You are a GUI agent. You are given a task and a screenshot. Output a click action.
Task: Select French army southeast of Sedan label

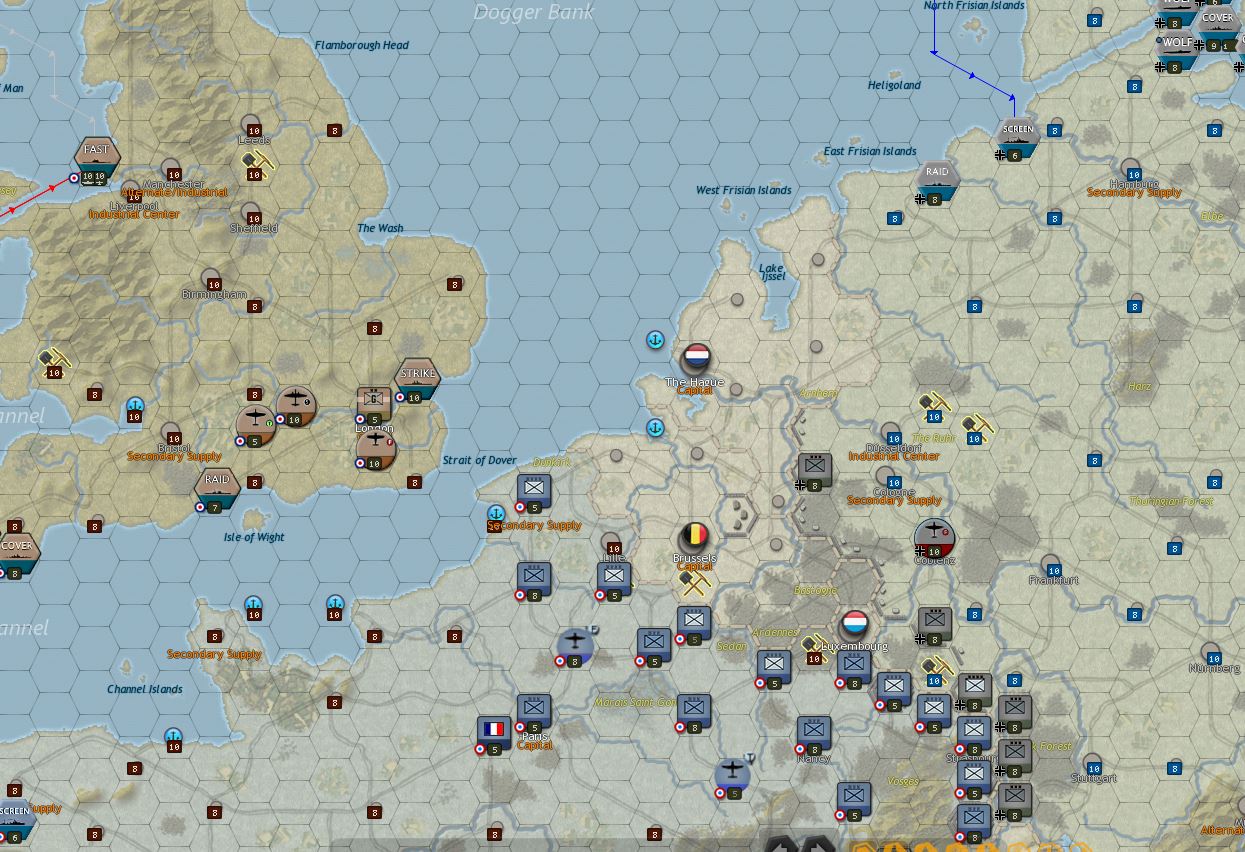774,668
